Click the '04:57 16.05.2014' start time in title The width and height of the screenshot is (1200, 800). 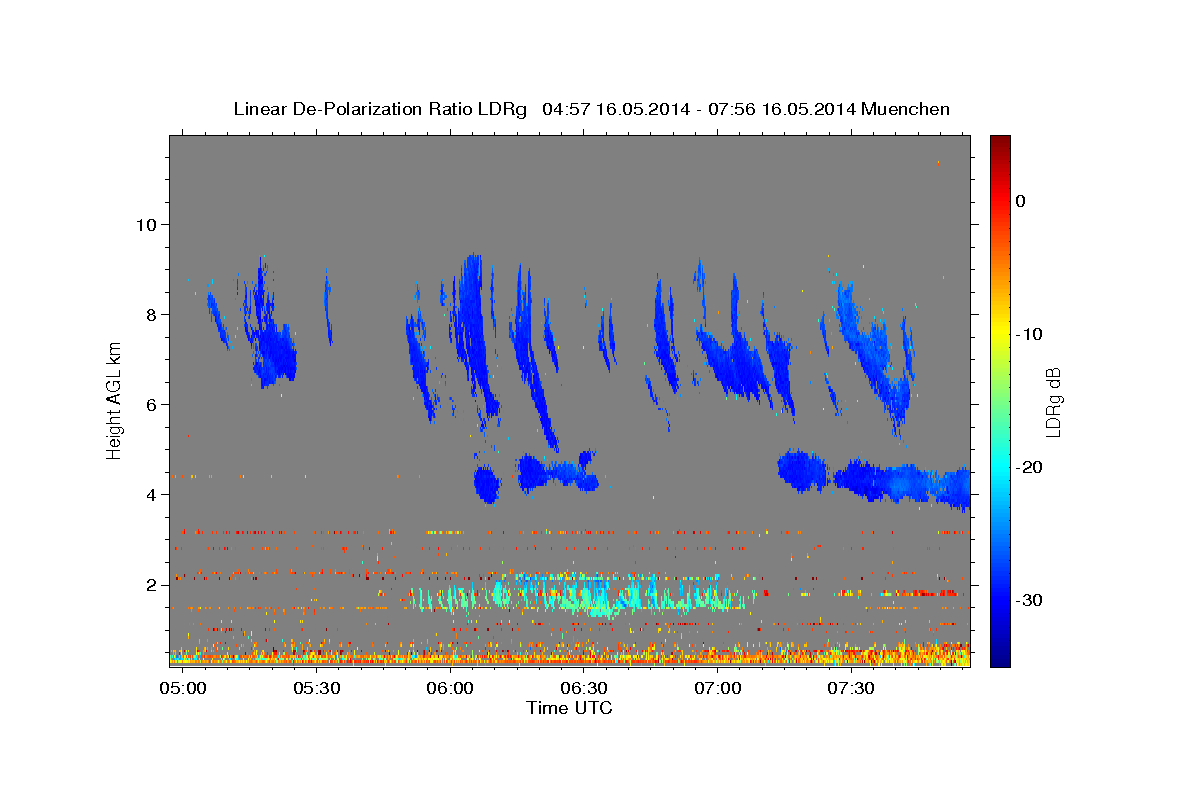615,109
